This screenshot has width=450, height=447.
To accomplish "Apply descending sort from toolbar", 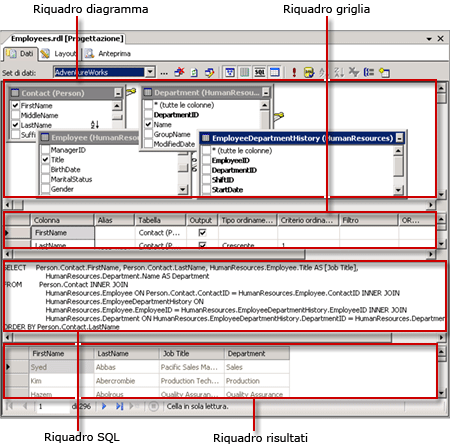I will [x=339, y=72].
